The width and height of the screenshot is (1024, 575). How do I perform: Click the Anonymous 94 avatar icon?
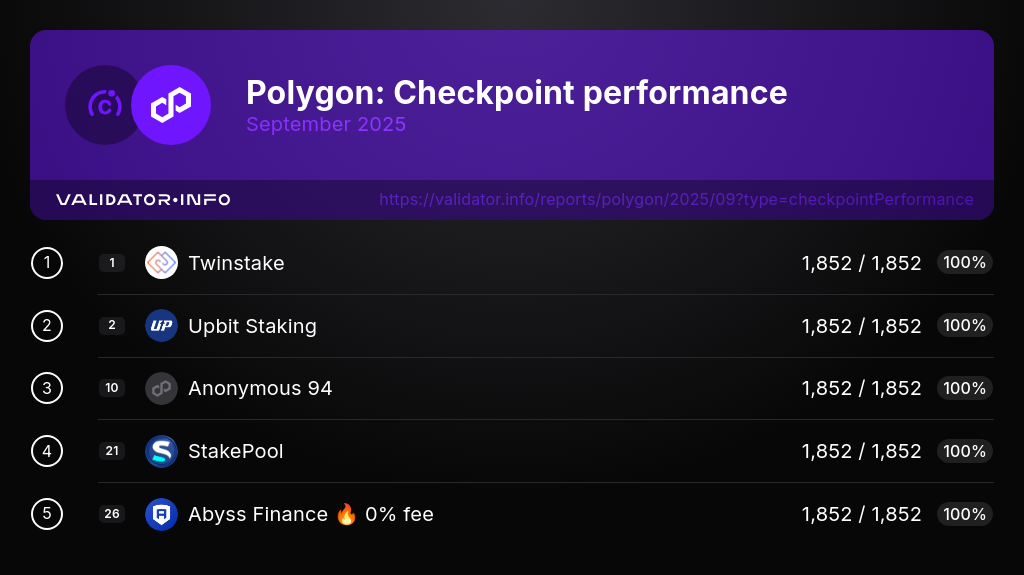click(161, 388)
